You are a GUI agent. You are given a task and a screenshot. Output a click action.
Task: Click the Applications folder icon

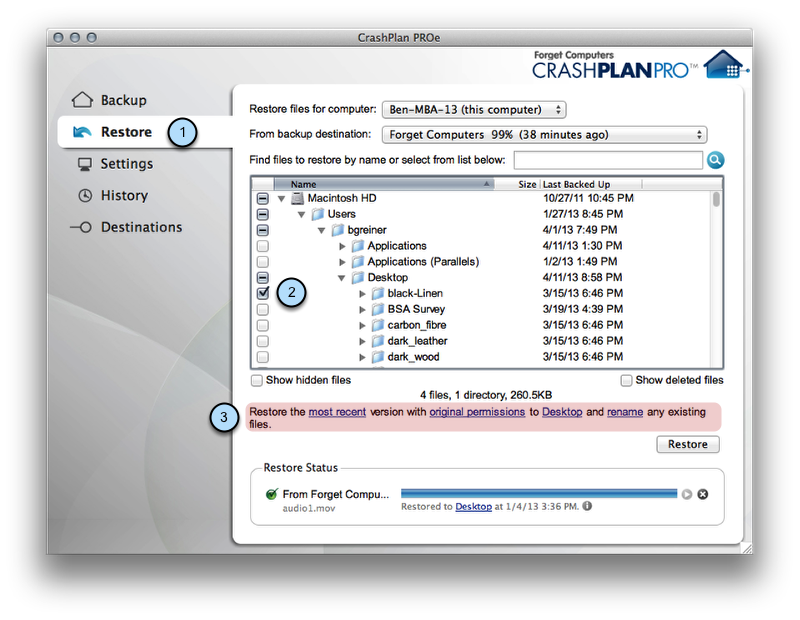(x=358, y=245)
